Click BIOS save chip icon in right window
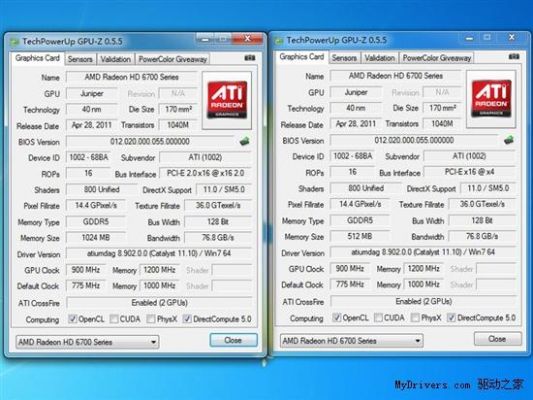The width and height of the screenshot is (533, 400). [x=509, y=139]
